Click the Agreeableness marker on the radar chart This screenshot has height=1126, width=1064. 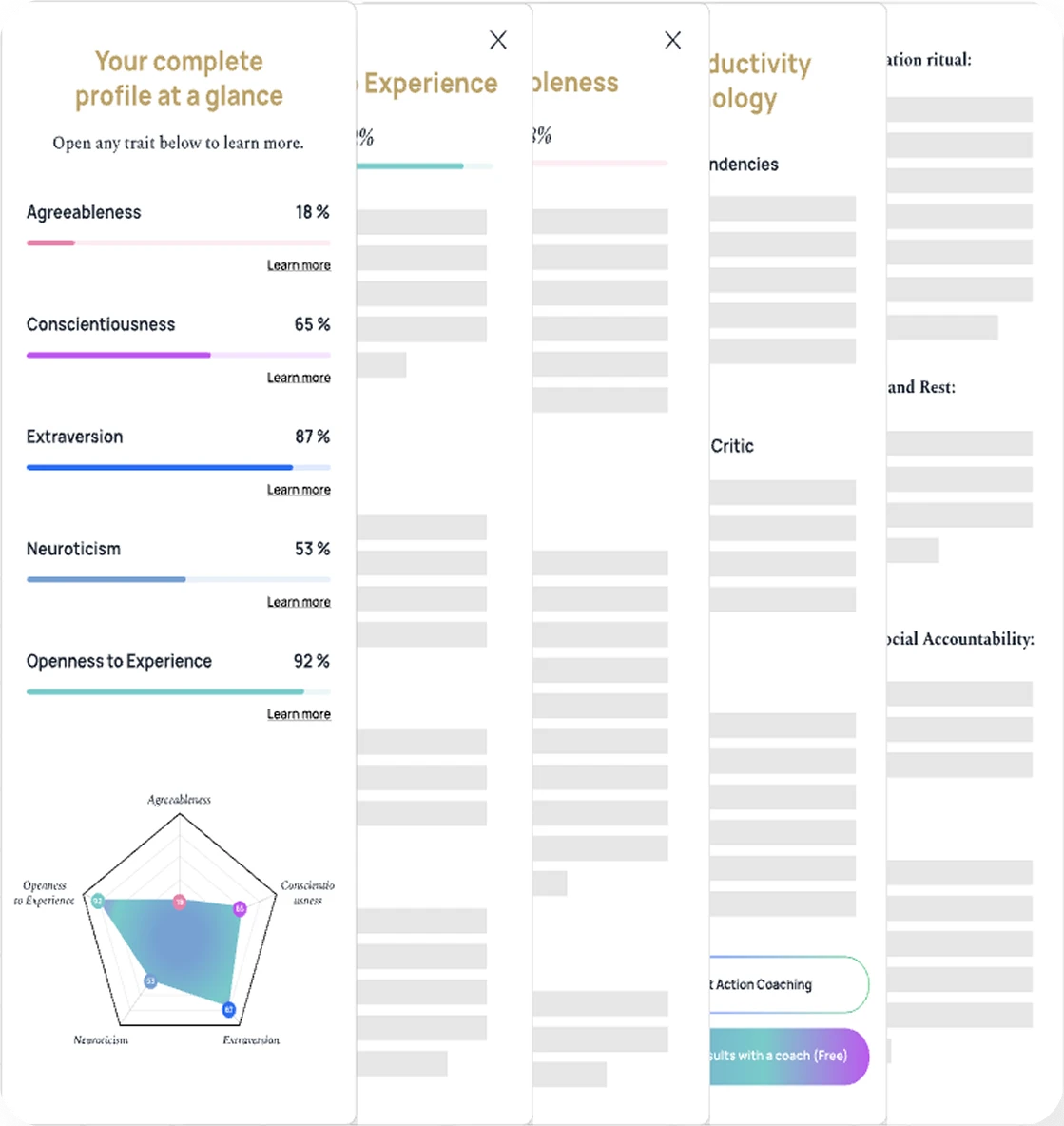coord(180,902)
